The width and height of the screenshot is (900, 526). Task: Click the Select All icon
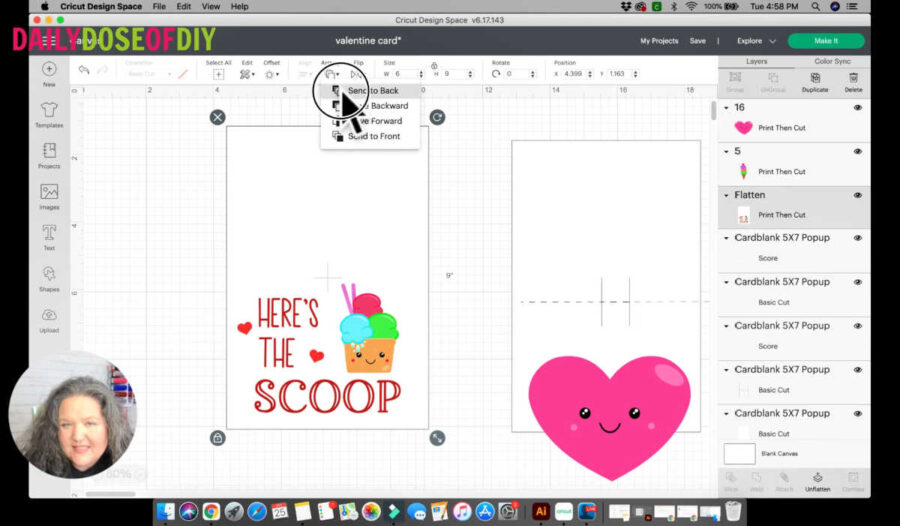pos(218,74)
